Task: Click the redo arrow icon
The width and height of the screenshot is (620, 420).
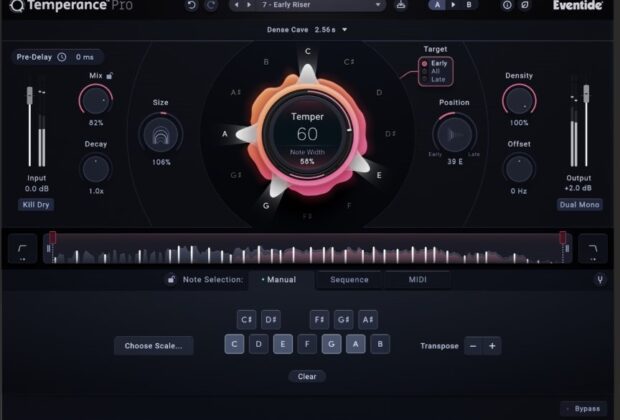Action: 211,5
